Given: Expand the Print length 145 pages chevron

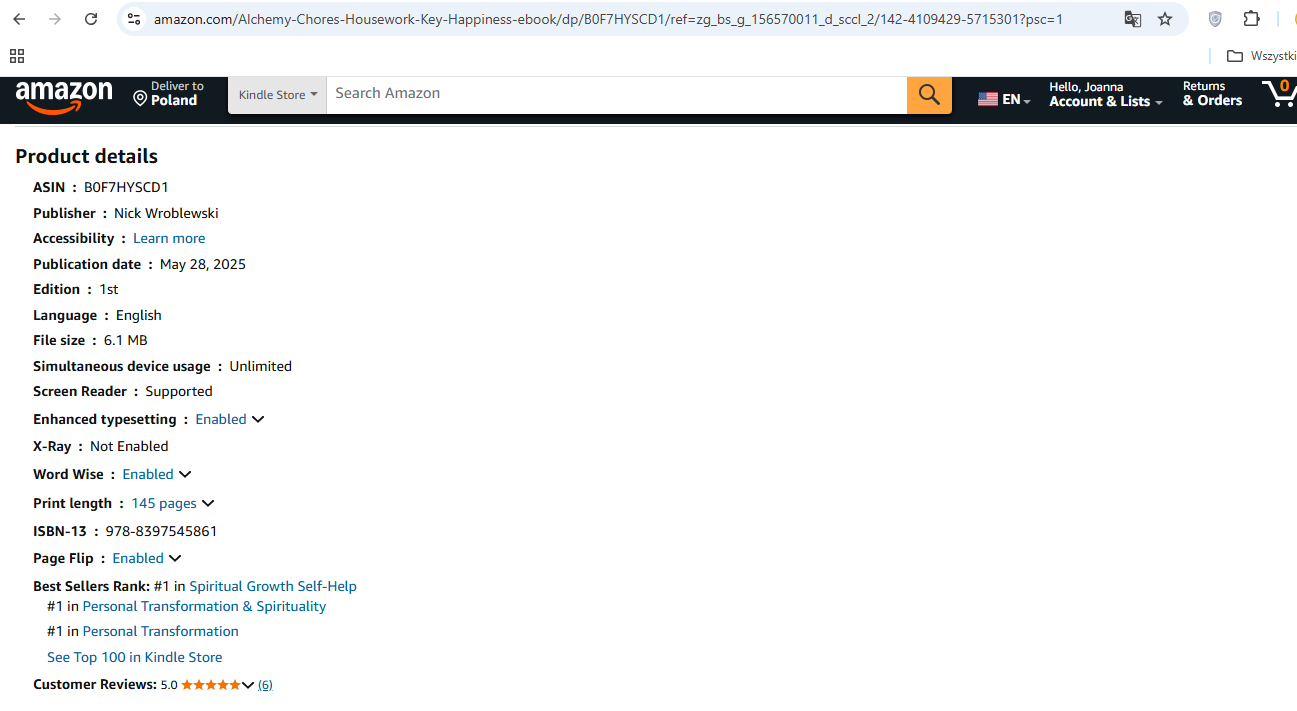Looking at the screenshot, I should [208, 504].
